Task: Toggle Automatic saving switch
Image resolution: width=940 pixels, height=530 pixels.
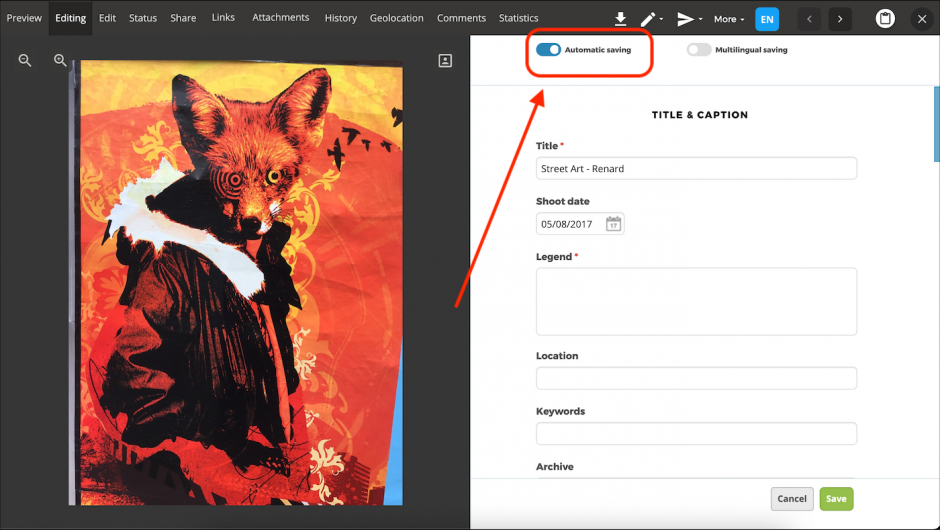Action: tap(548, 50)
